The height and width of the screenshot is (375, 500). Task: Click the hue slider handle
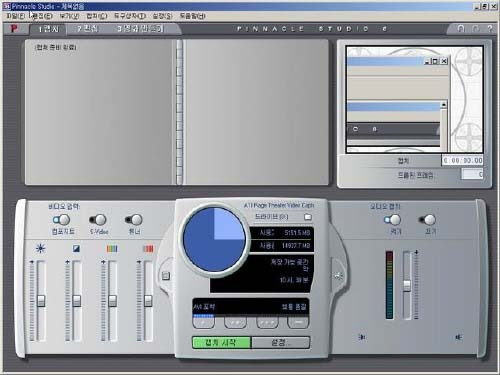pos(113,301)
